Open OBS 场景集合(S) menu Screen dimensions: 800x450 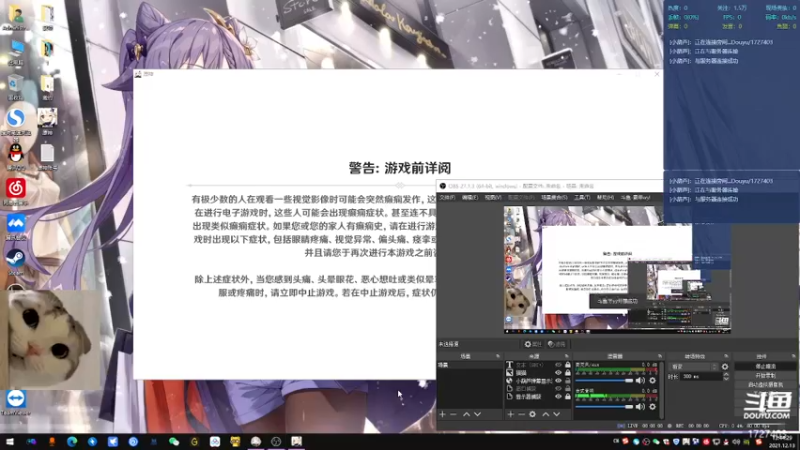pyautogui.click(x=554, y=197)
